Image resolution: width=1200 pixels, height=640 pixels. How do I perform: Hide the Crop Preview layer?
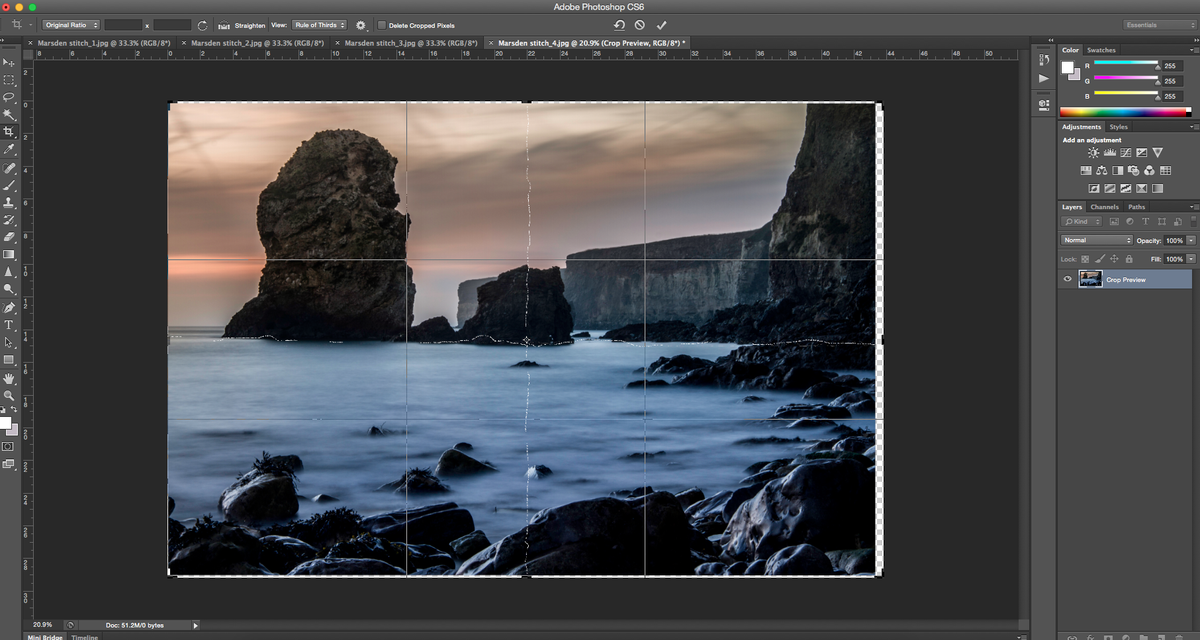point(1068,279)
